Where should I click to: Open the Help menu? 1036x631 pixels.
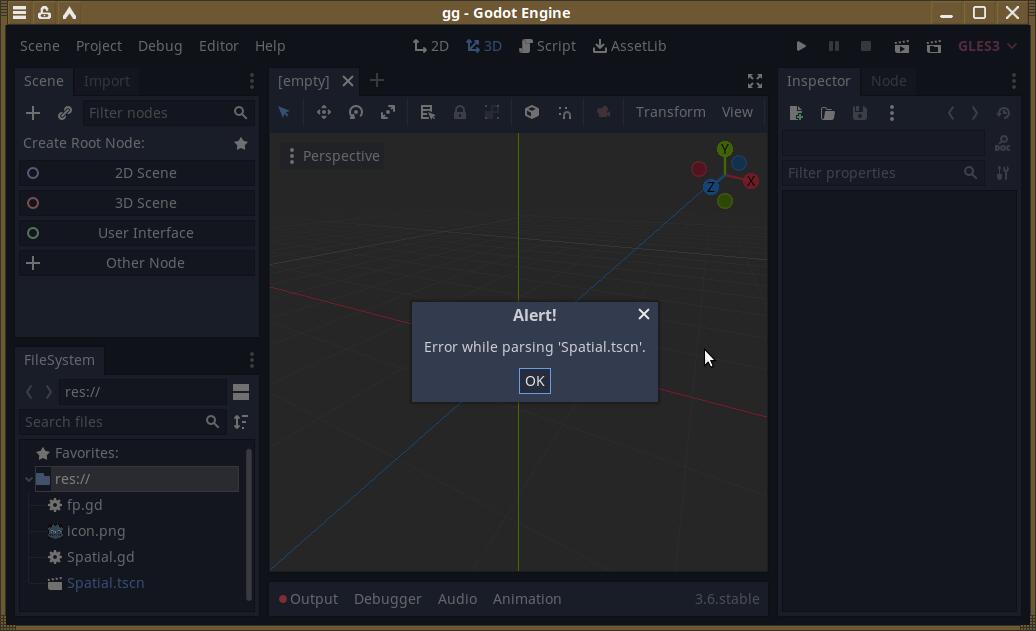(x=270, y=46)
